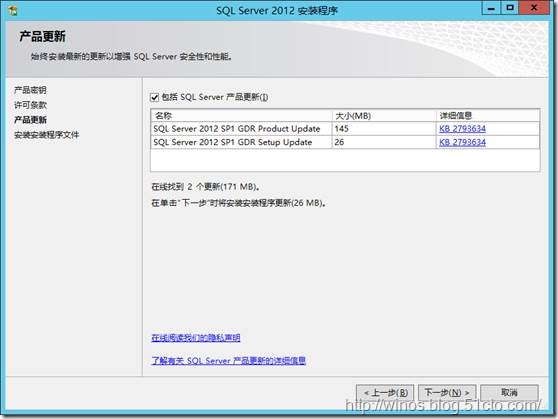Click the size value 26 in the table
Viewport: 558px width, 419px height.
coord(339,142)
